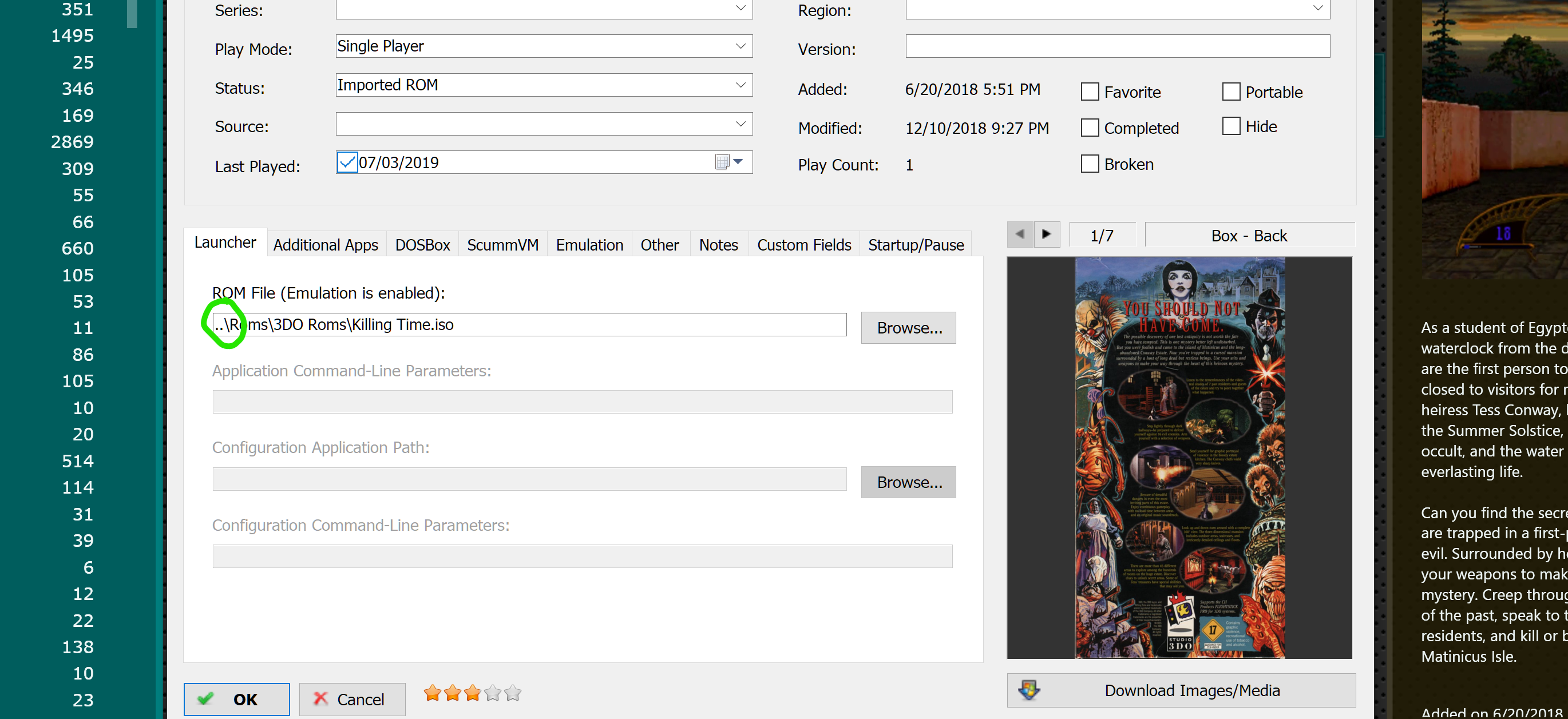Toggle the Portable checkbox

click(1231, 92)
